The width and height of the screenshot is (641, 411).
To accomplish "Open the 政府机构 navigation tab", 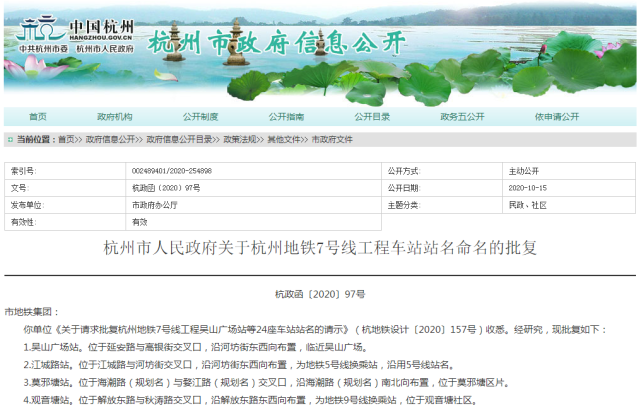I will point(114,117).
